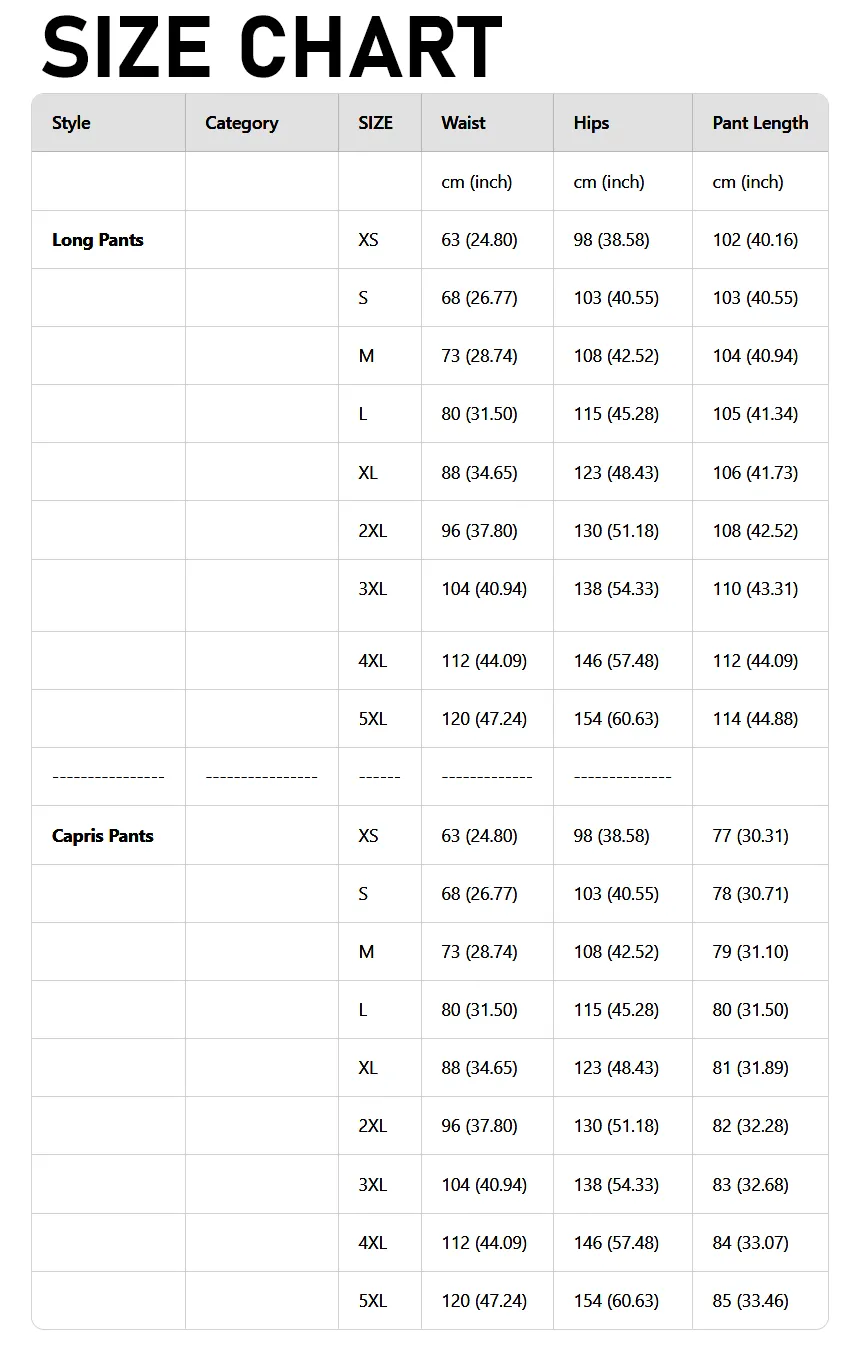The image size is (850, 1350).
Task: Select the Category column header
Action: [x=242, y=123]
